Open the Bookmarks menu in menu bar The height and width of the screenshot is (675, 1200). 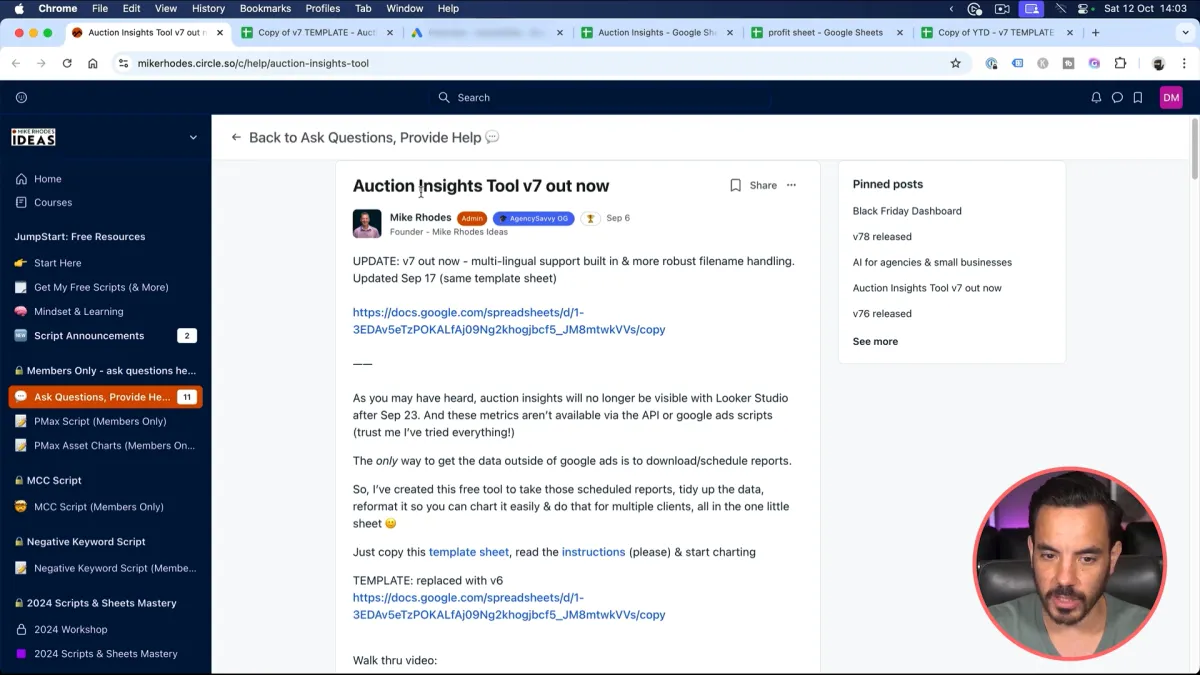265,8
